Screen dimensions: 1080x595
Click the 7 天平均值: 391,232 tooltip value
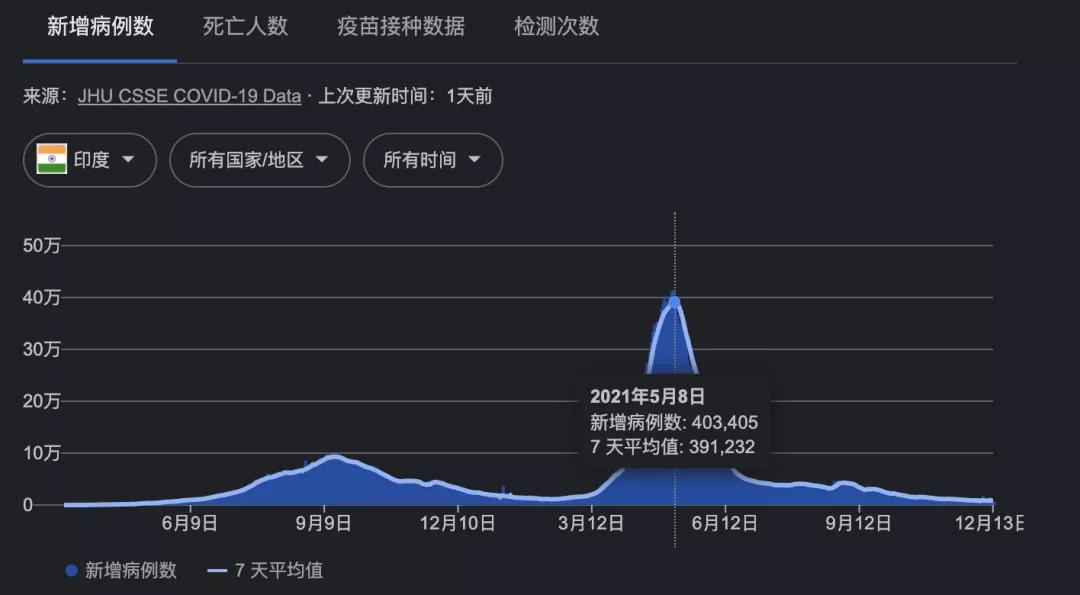pos(672,446)
